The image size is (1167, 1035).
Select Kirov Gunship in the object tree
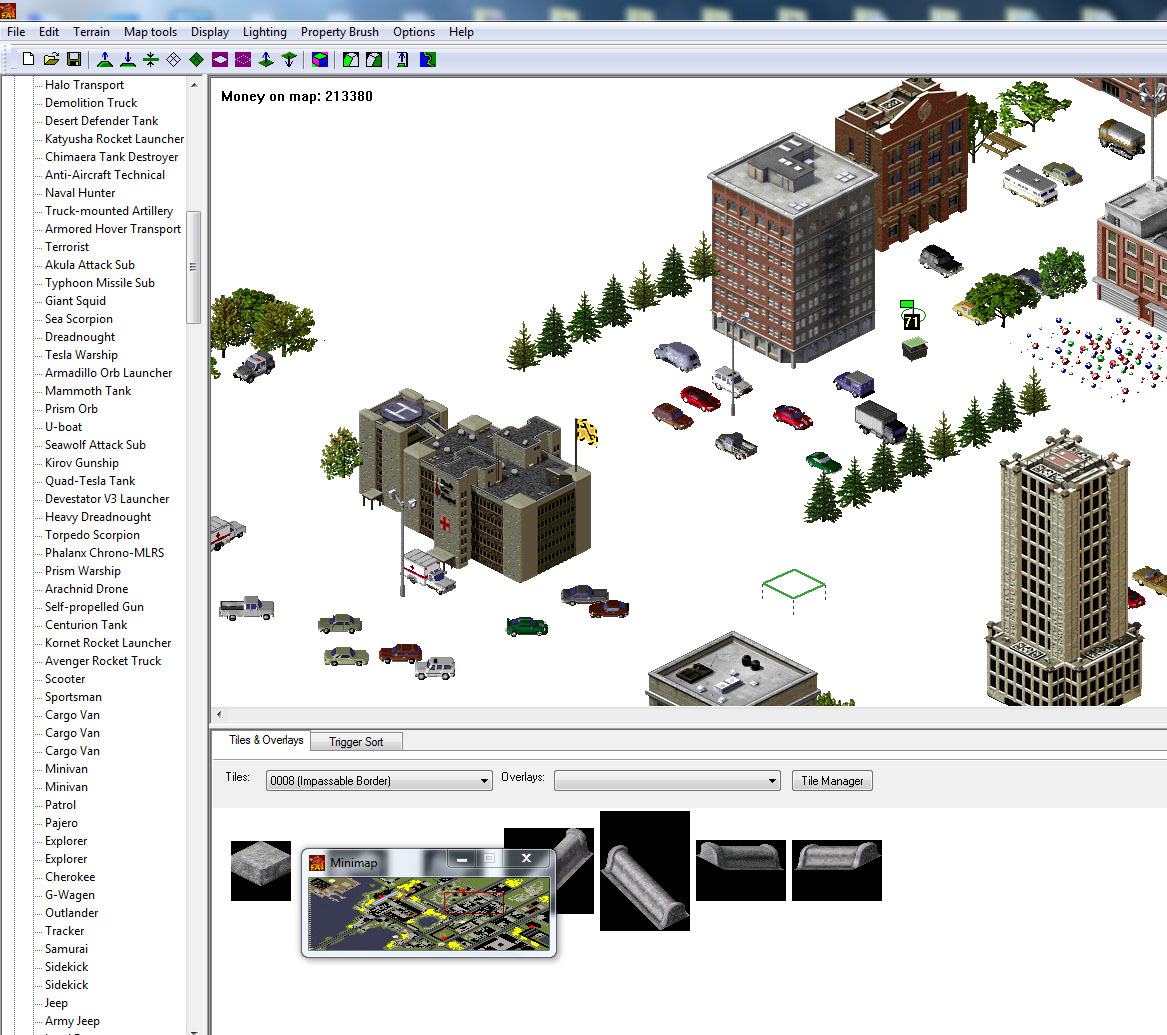(x=82, y=463)
